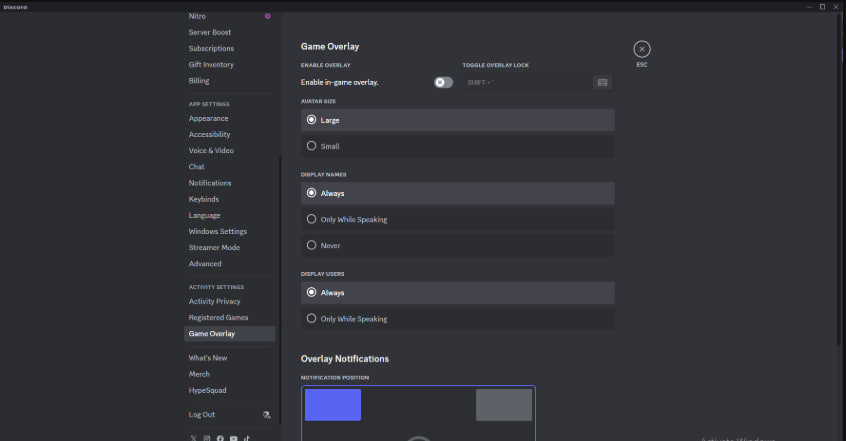Screen dimensions: 846x441
Task: Set Display Users to Only While Speaking
Action: pyautogui.click(x=457, y=318)
